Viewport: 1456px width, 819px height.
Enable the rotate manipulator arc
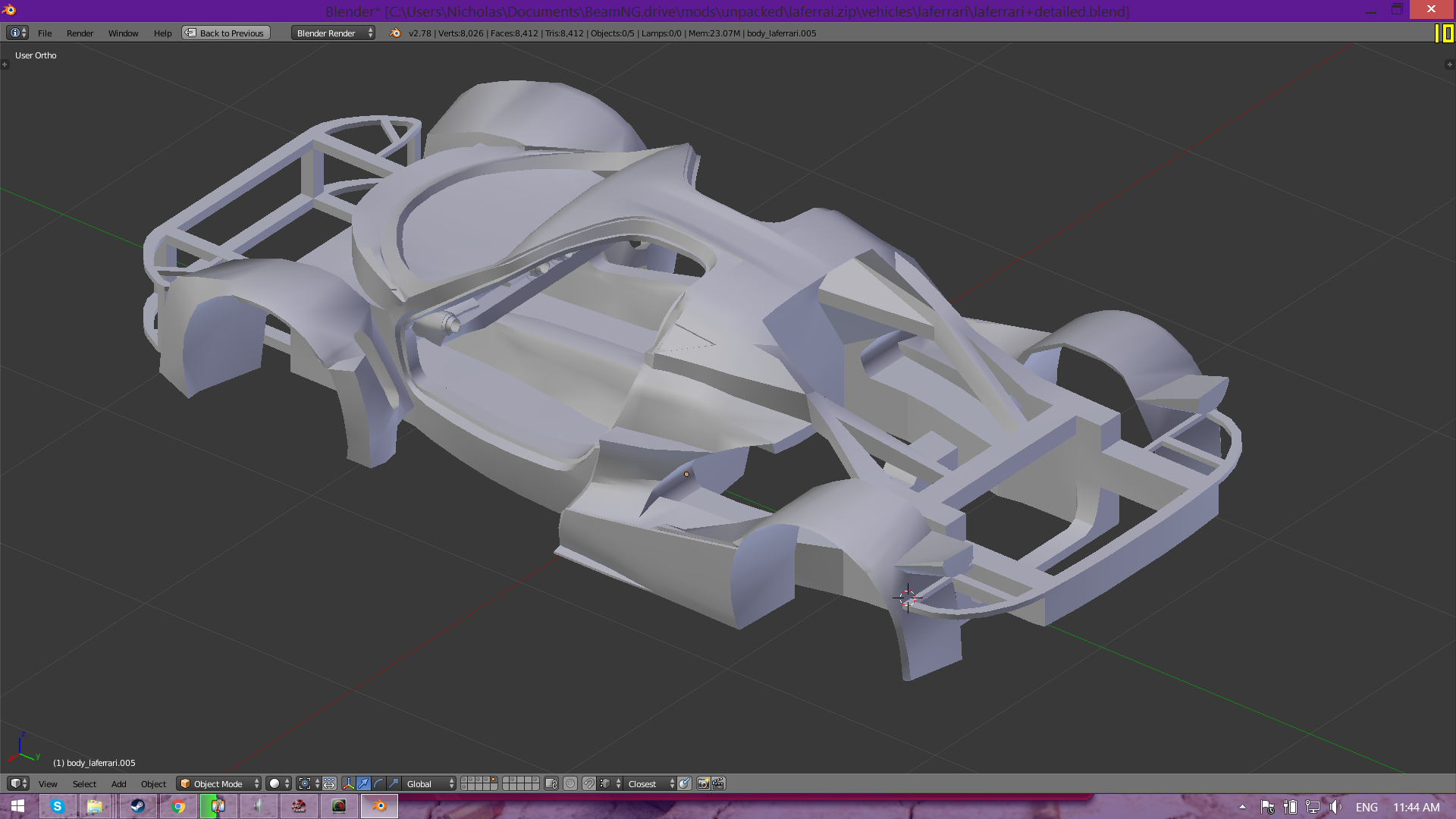click(x=378, y=784)
